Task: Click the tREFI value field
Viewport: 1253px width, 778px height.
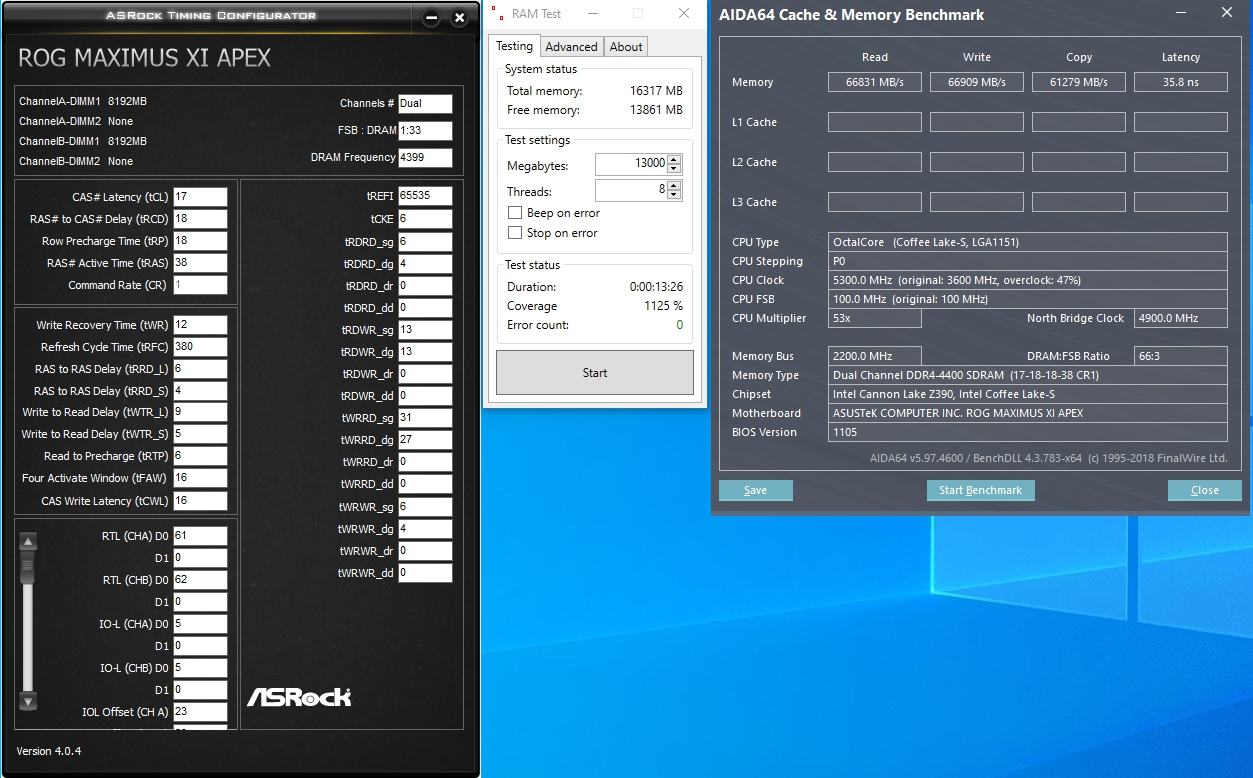Action: click(425, 196)
